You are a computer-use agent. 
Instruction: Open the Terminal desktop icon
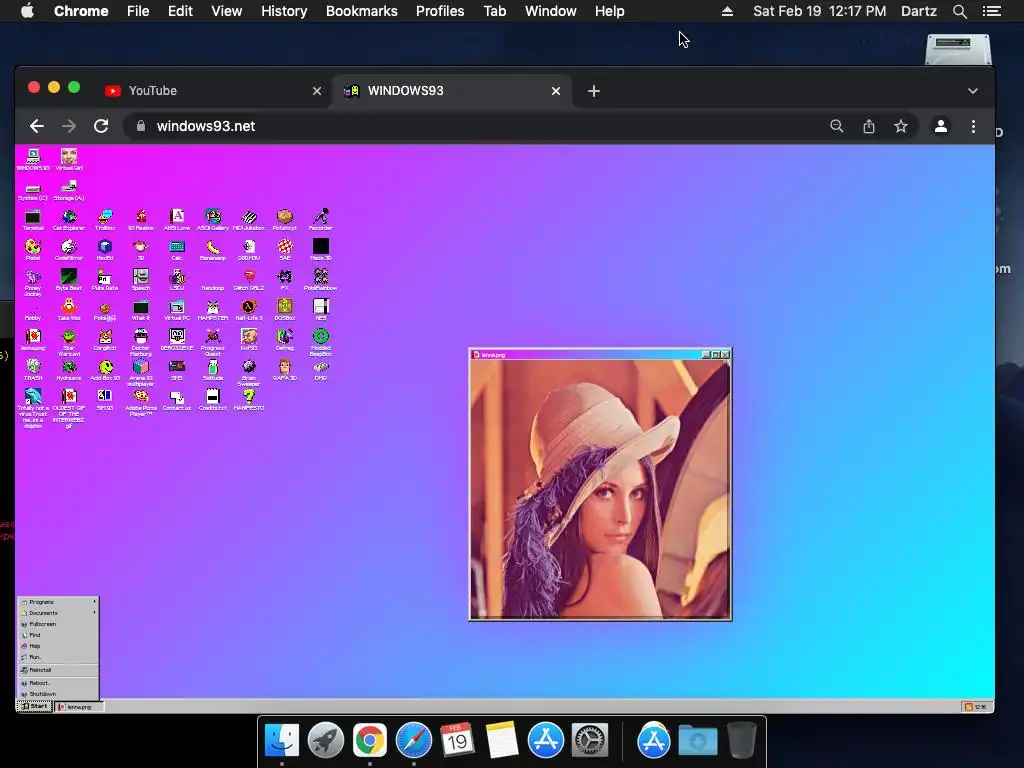(33, 219)
